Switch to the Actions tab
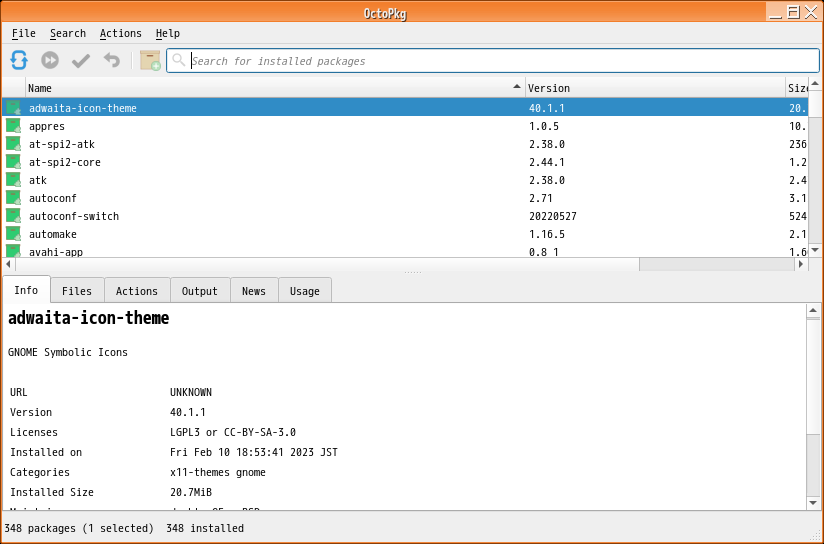This screenshot has height=544, width=824. click(137, 291)
